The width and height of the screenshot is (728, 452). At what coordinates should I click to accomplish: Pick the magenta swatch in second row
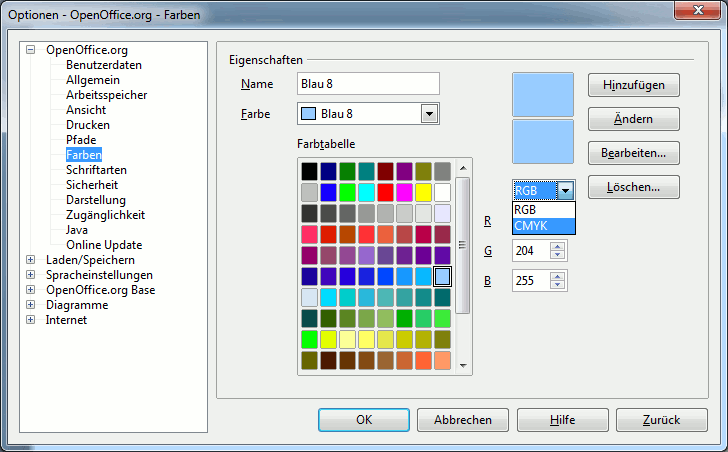click(404, 192)
